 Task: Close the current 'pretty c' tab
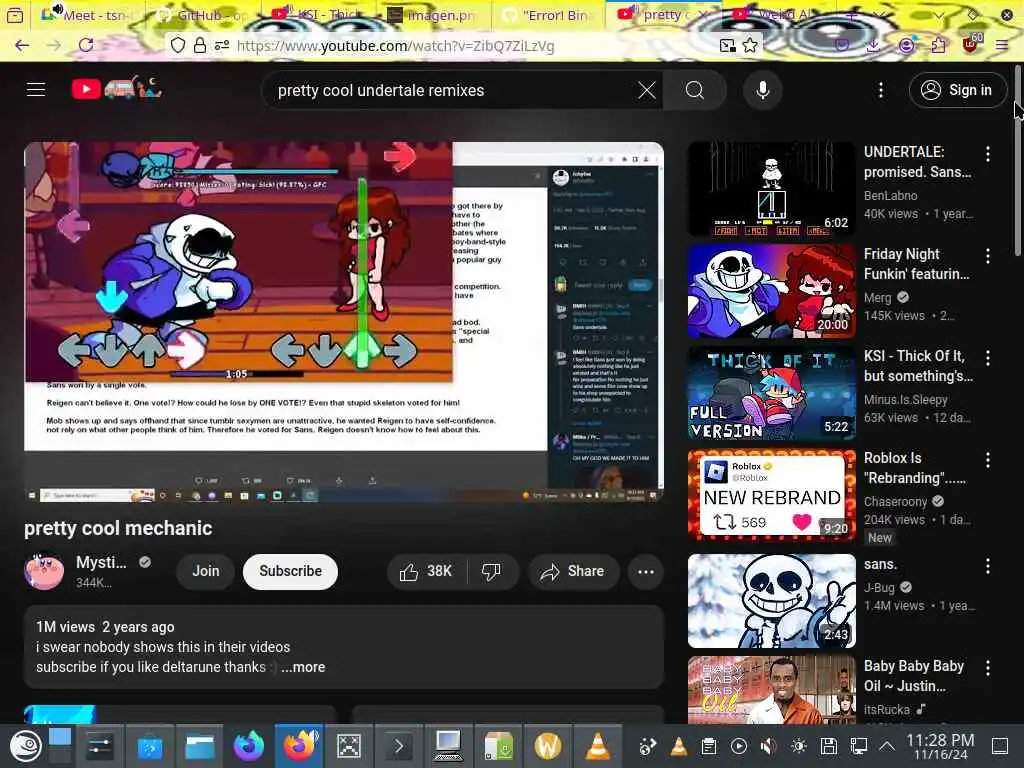702,14
